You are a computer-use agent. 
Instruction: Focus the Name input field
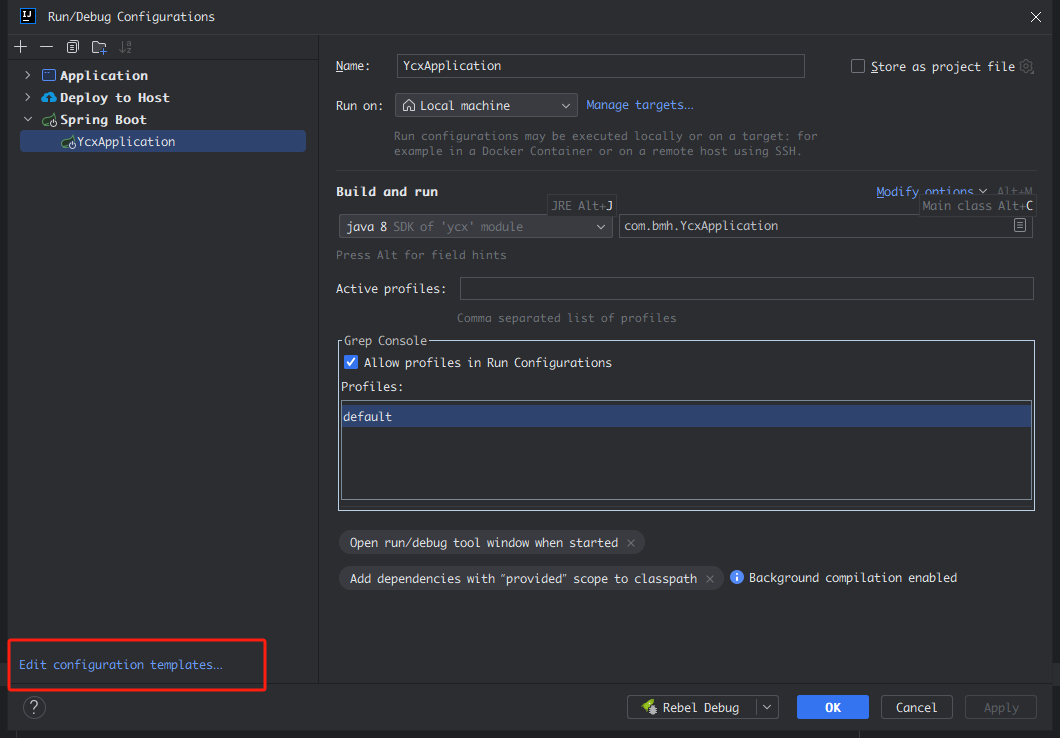[600, 66]
